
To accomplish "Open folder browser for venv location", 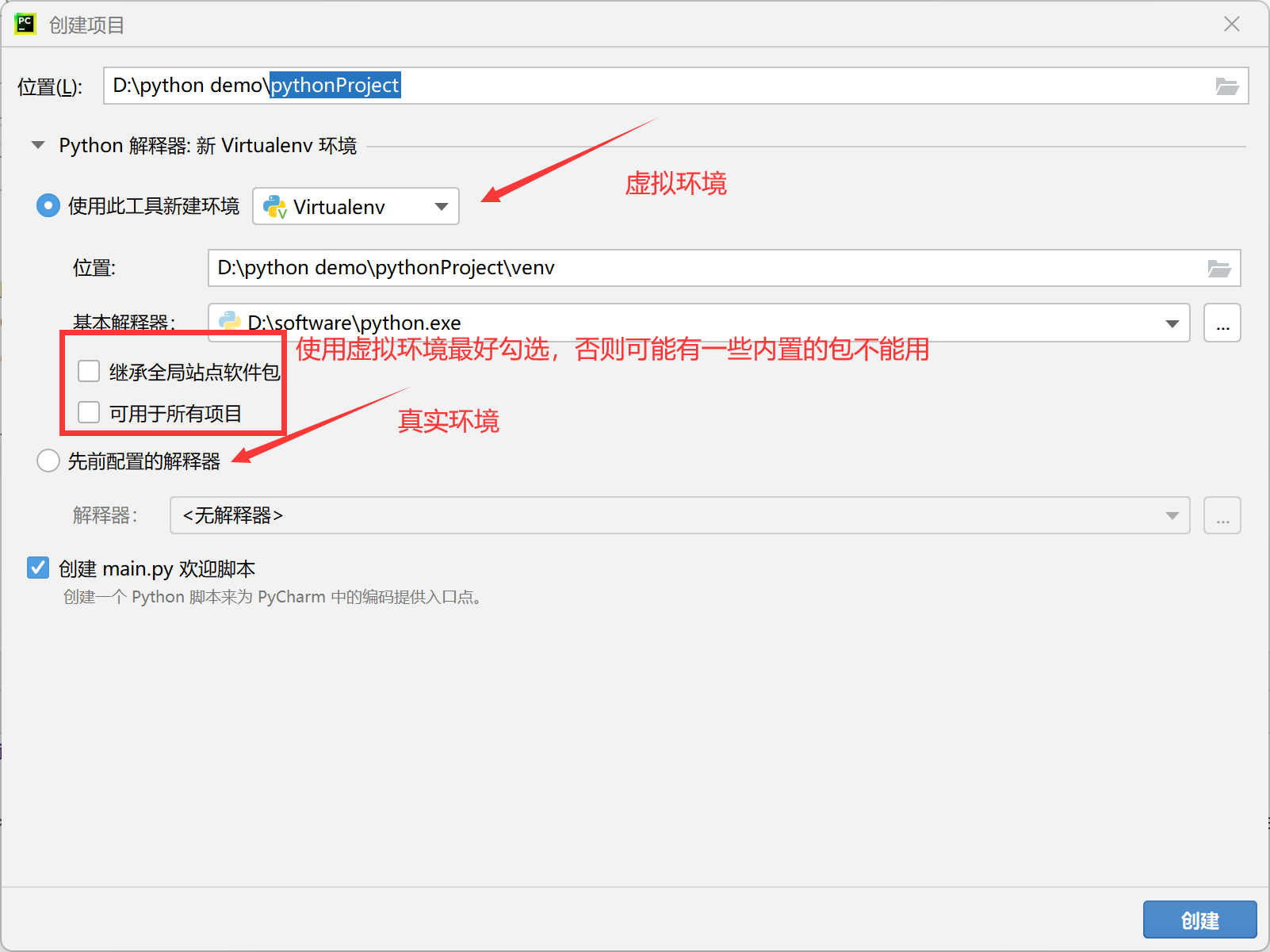I will tap(1219, 268).
